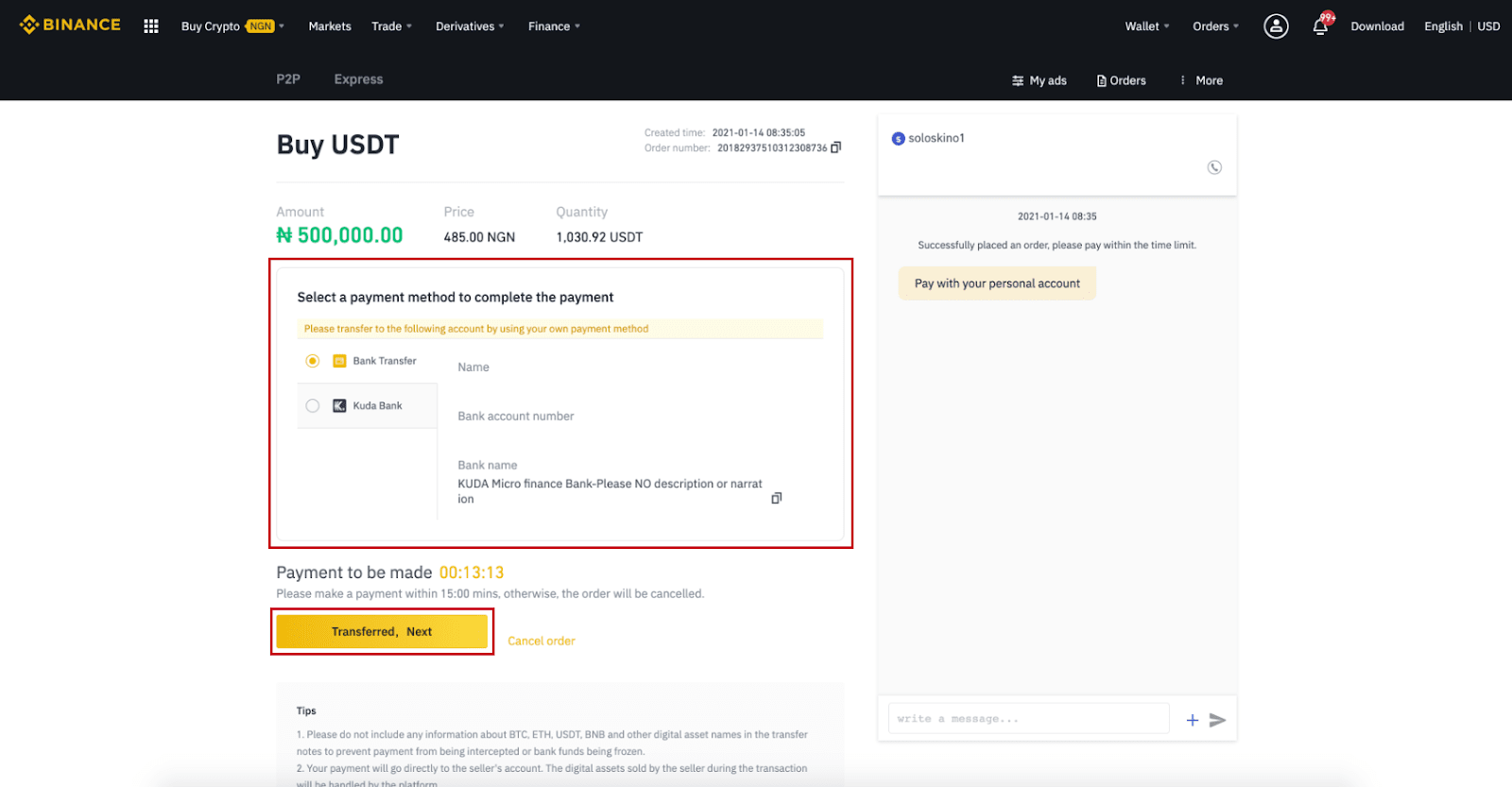Click the Cancel order link

pyautogui.click(x=541, y=641)
